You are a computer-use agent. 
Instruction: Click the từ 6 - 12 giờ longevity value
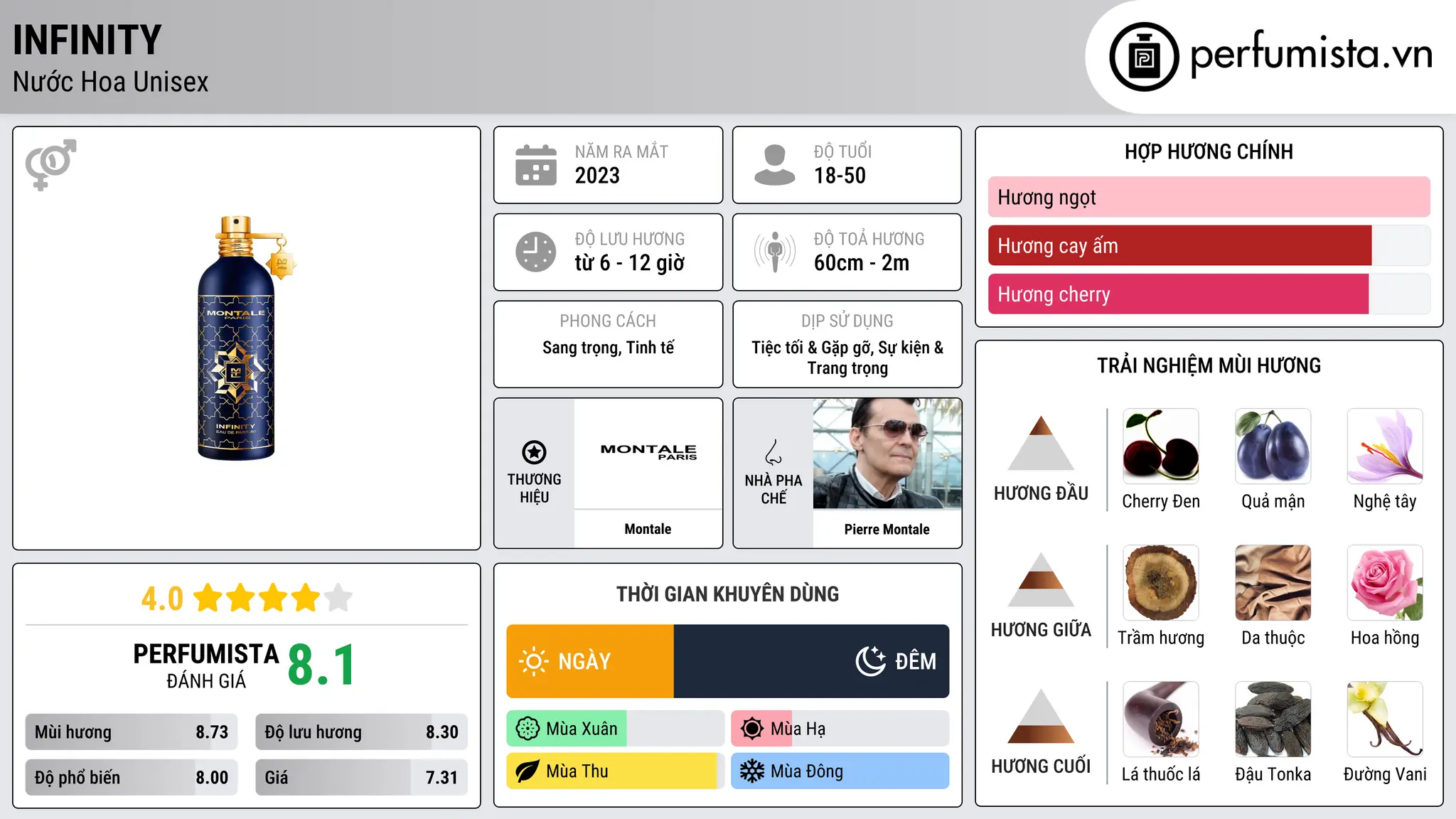click(630, 263)
